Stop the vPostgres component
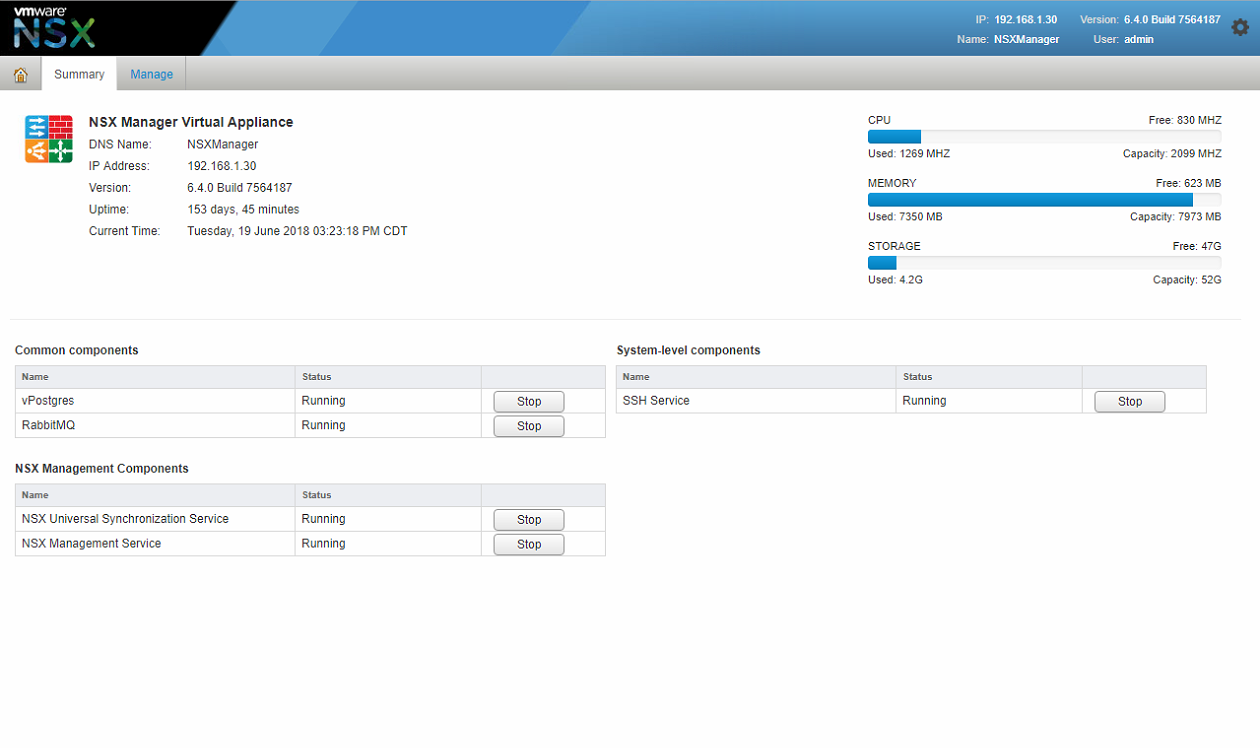The image size is (1260, 748). click(528, 401)
